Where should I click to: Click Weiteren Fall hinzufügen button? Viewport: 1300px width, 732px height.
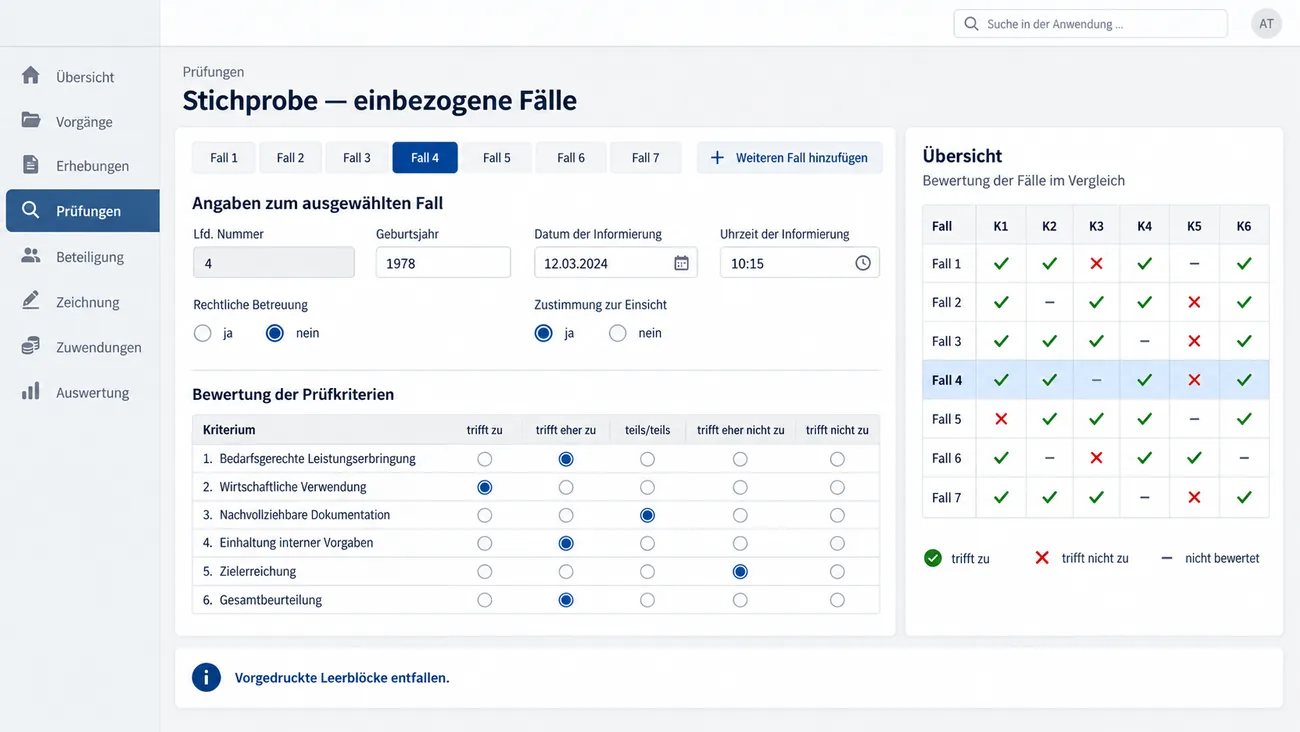coord(790,158)
